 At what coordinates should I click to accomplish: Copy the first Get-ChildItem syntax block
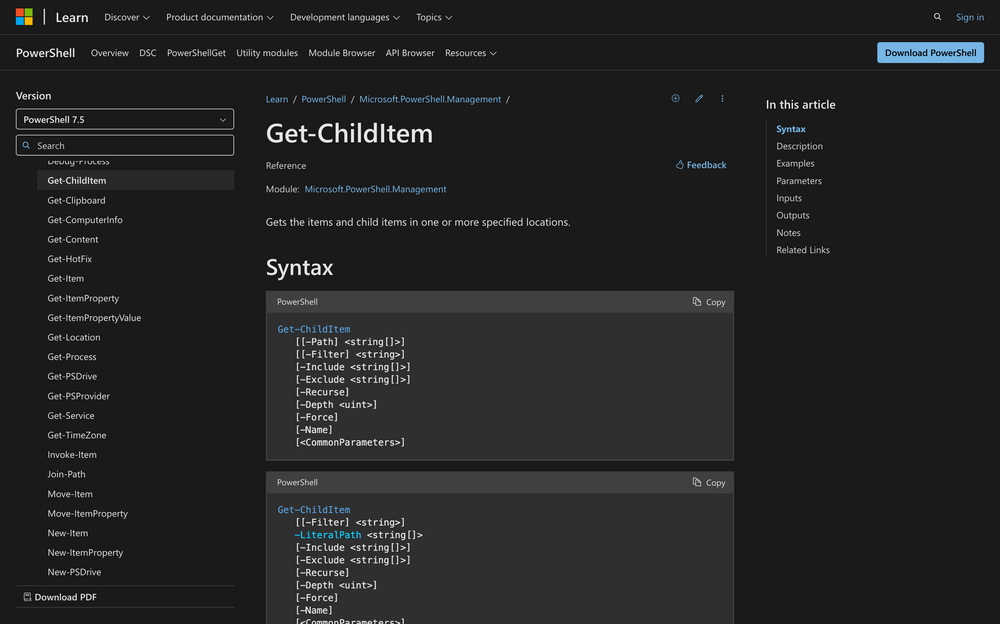708,301
